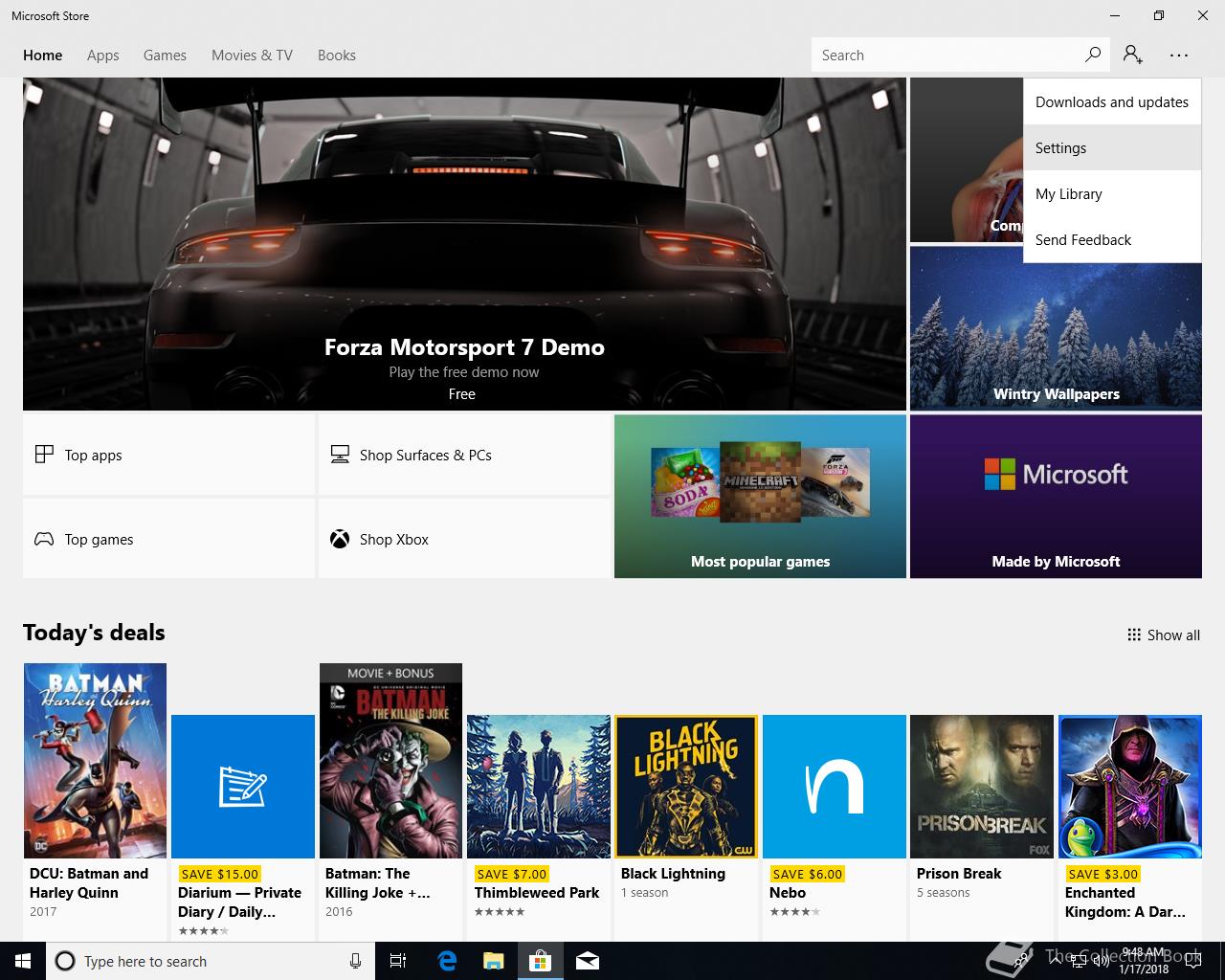The width and height of the screenshot is (1225, 980).
Task: Open the Top apps tile
Action: click(x=168, y=455)
